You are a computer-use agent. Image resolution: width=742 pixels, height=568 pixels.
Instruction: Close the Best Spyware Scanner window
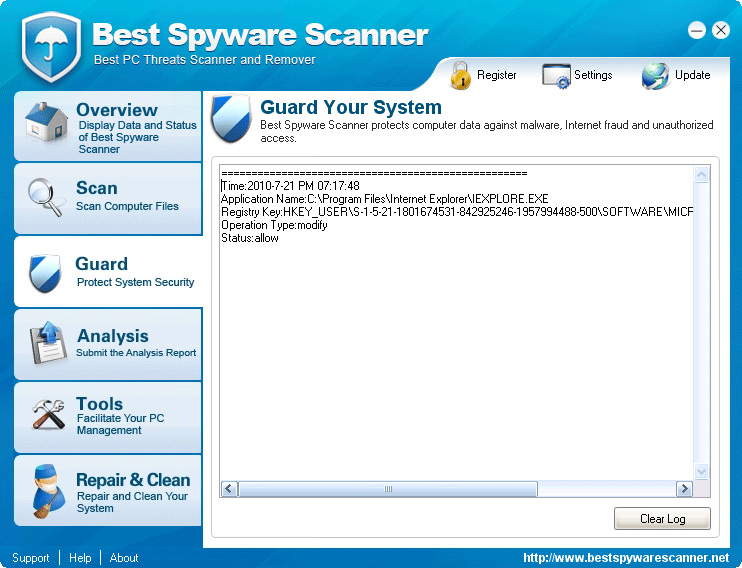(x=721, y=31)
